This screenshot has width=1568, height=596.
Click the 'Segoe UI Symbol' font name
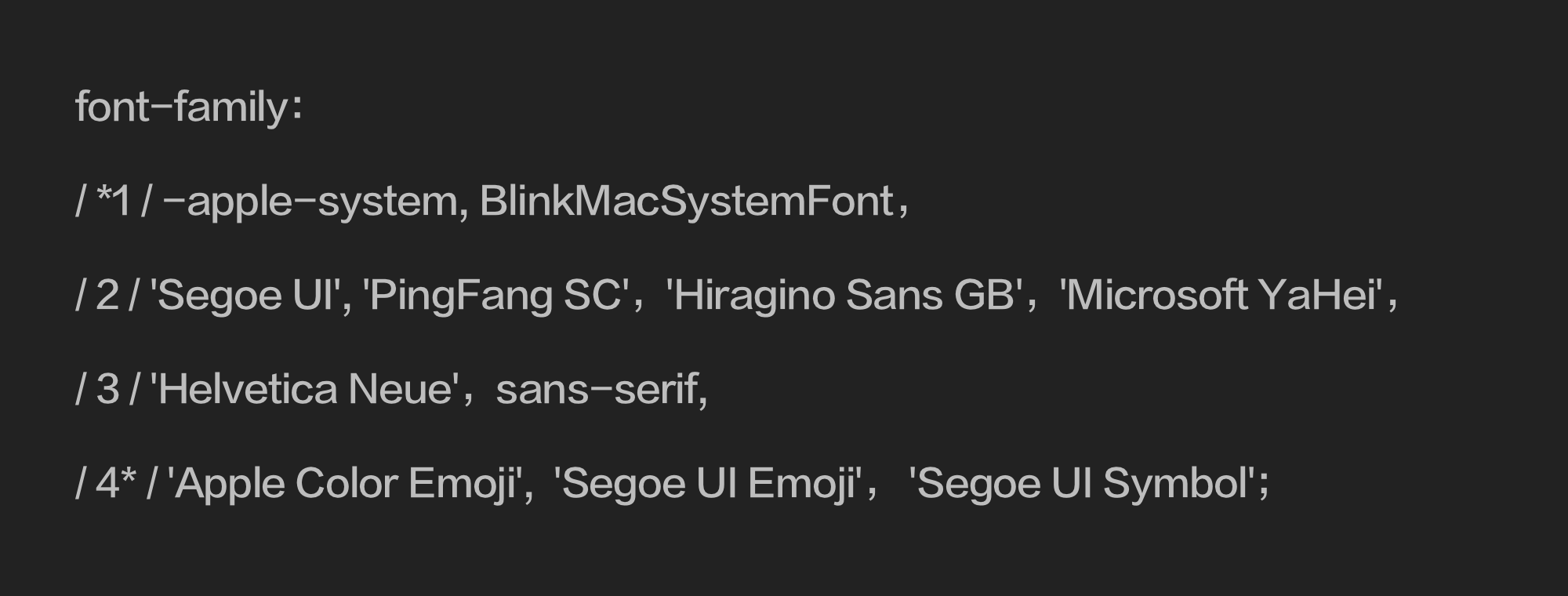pyautogui.click(x=1083, y=484)
